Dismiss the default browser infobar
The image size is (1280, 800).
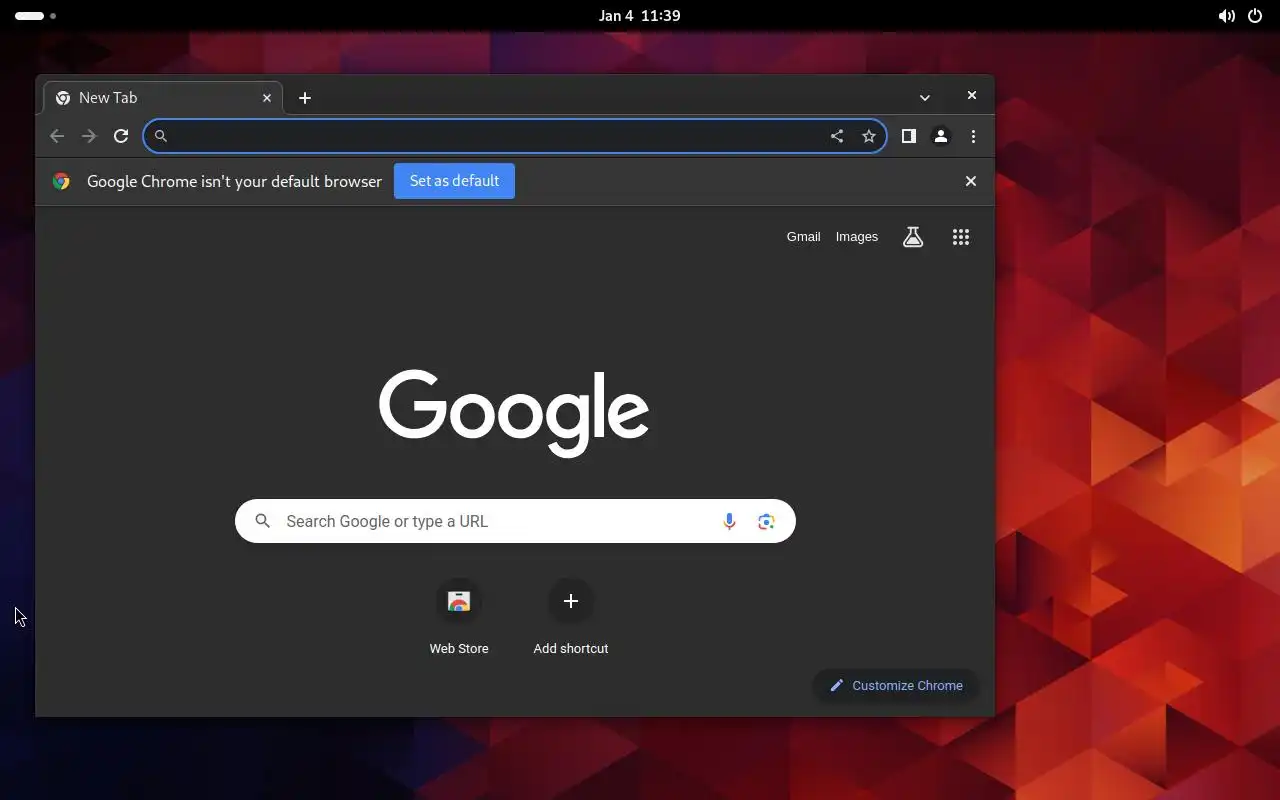(x=970, y=181)
